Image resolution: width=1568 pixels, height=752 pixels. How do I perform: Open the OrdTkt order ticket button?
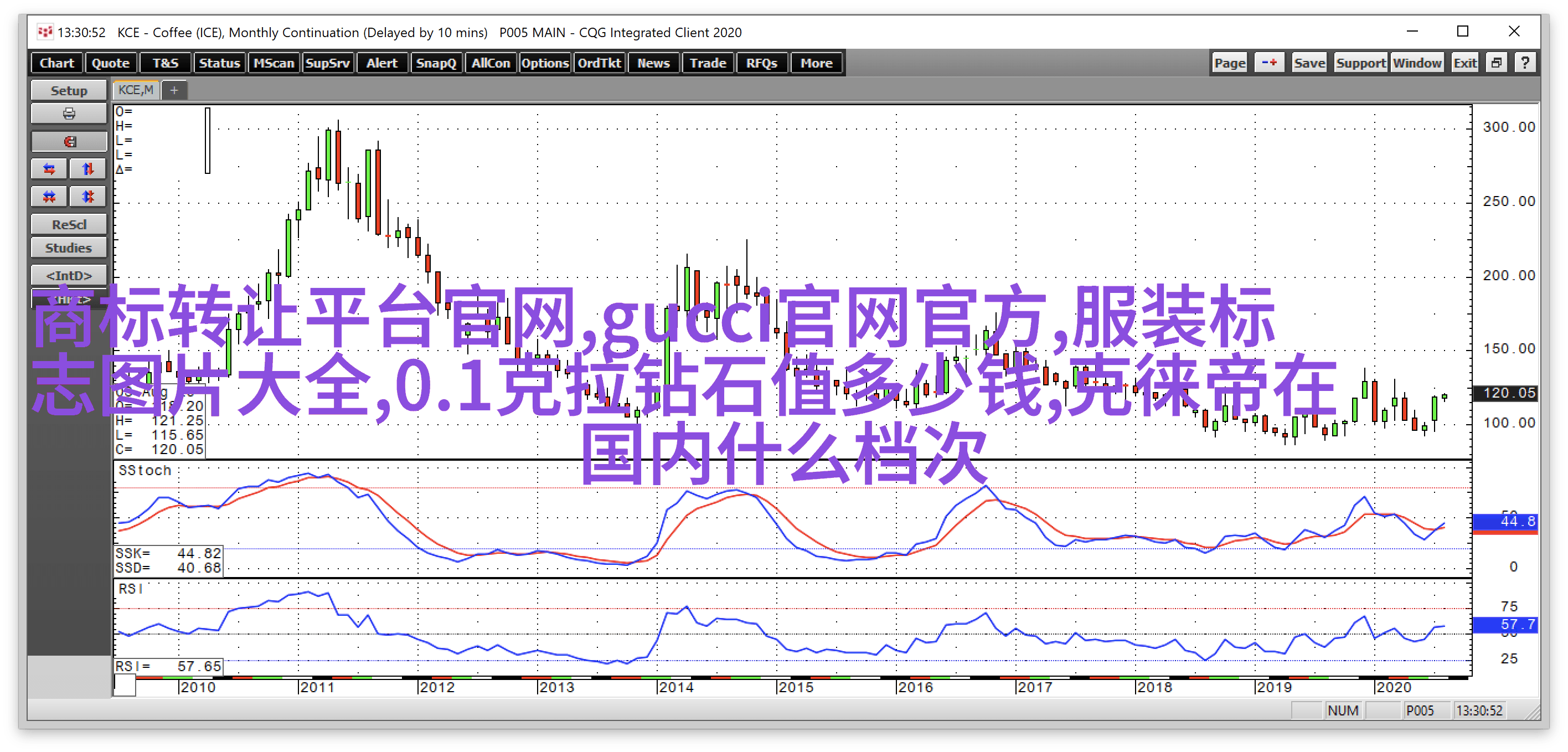coord(599,63)
